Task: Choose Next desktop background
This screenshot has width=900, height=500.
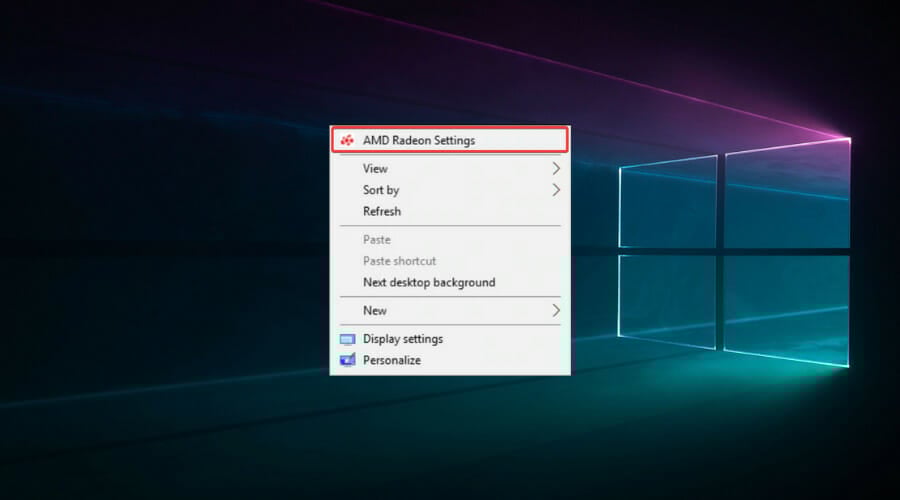Action: pyautogui.click(x=450, y=282)
